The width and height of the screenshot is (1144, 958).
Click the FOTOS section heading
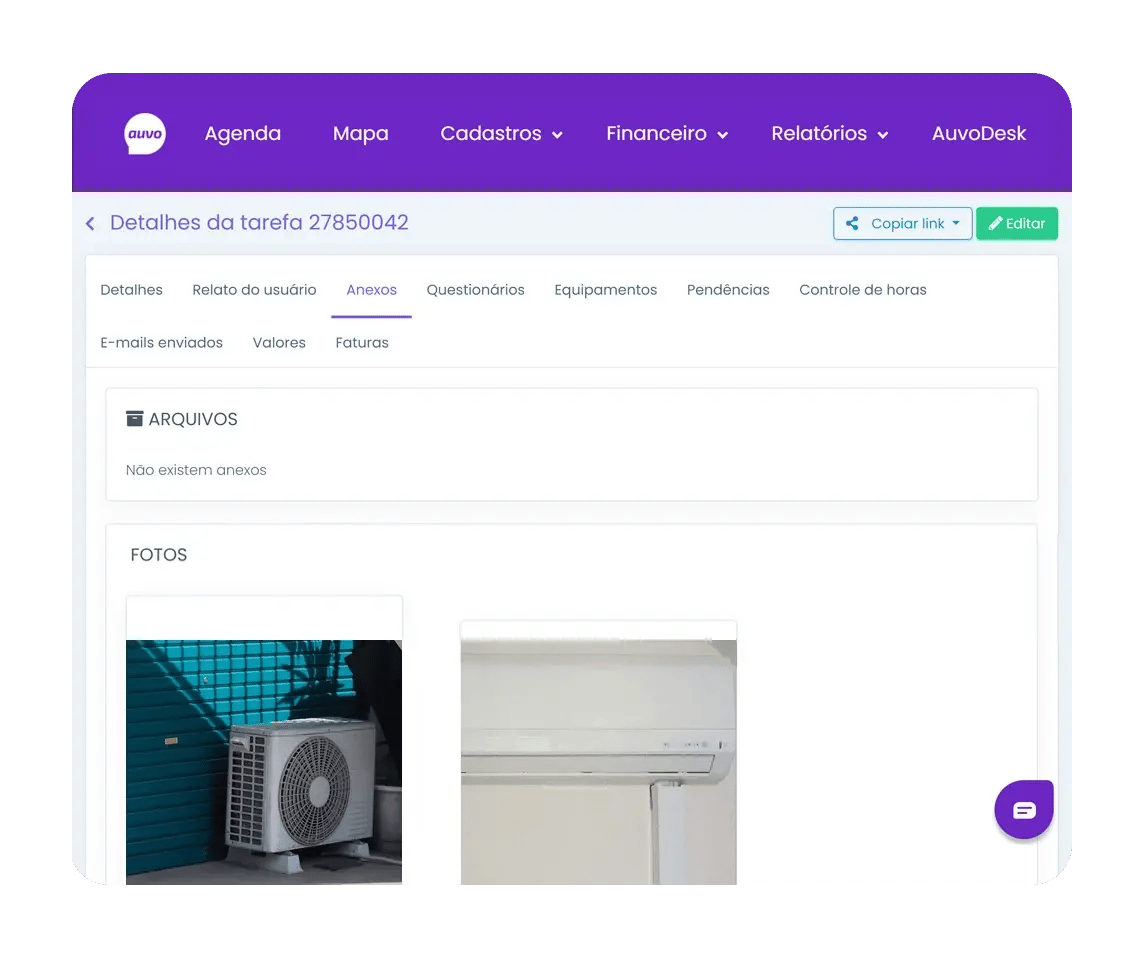point(158,555)
